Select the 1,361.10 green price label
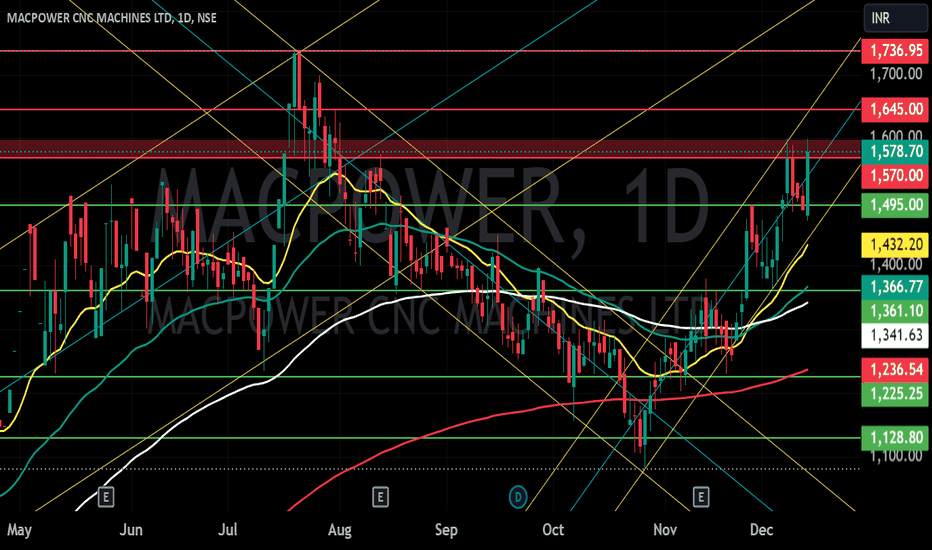The height and width of the screenshot is (550, 932). [x=895, y=310]
